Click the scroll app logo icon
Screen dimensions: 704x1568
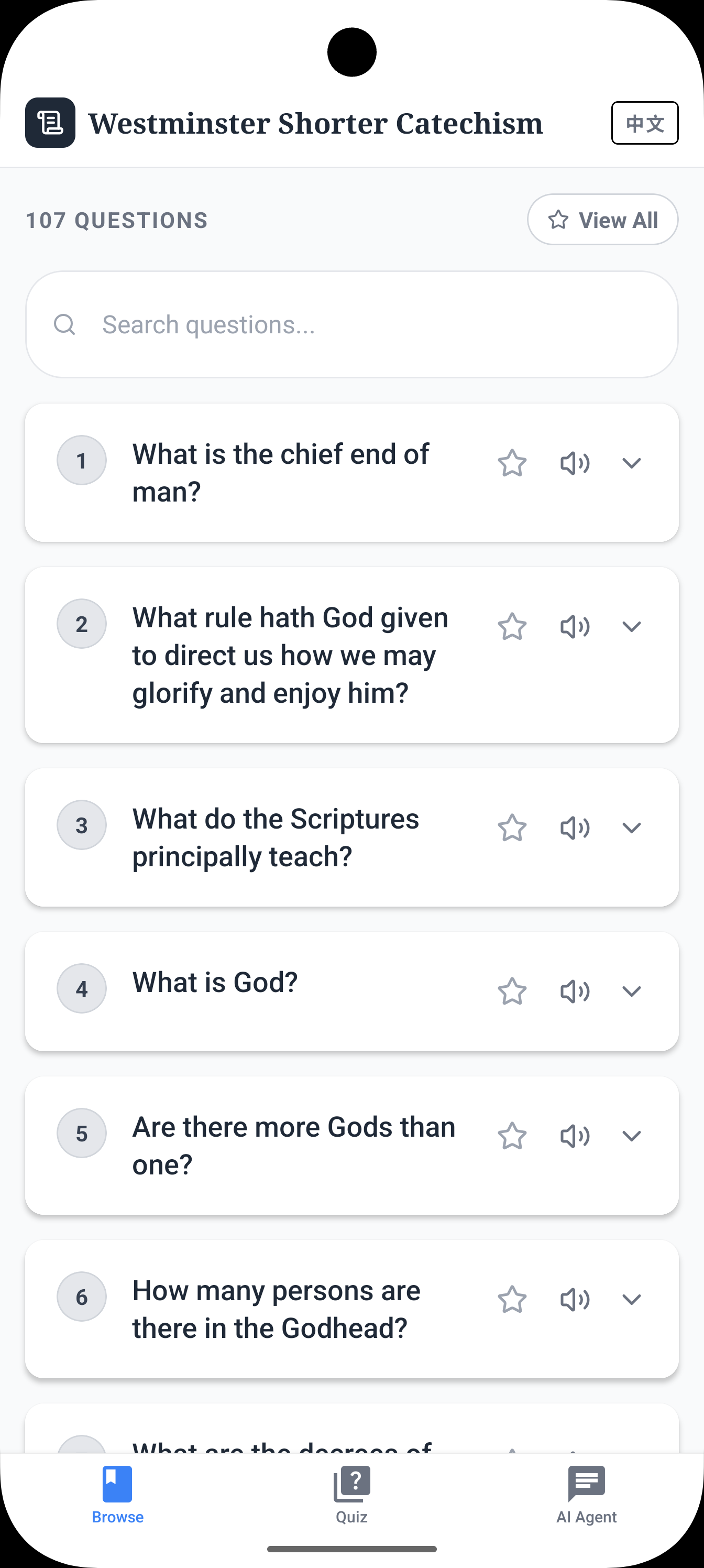tap(50, 122)
